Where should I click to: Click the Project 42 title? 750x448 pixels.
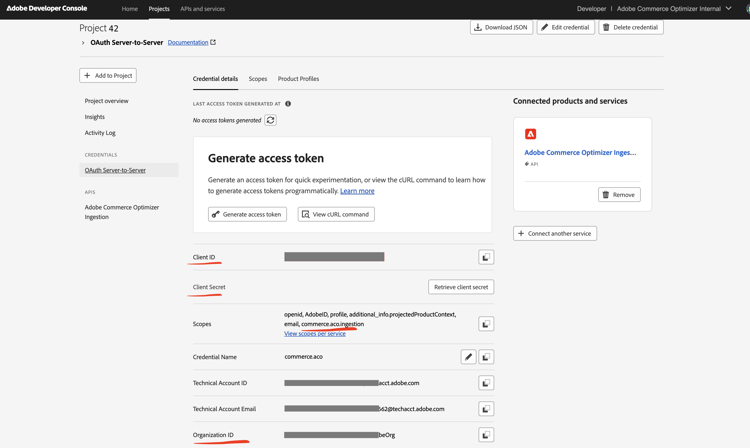pyautogui.click(x=99, y=28)
